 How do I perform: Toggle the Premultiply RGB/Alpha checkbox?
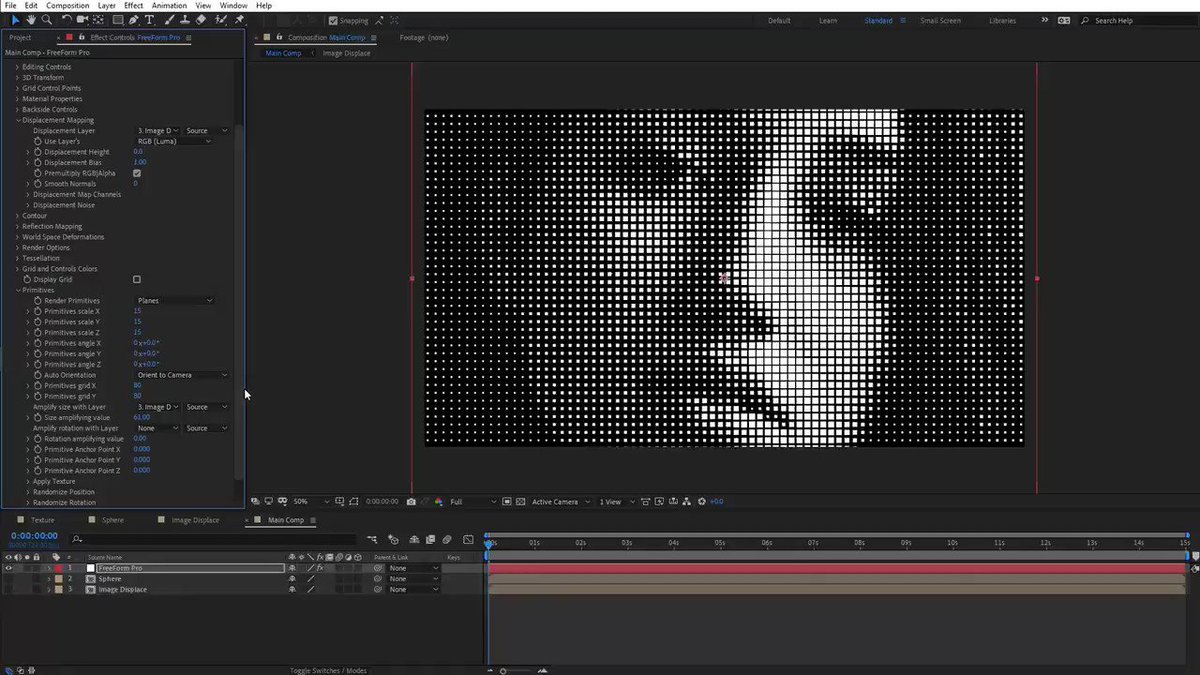click(x=137, y=173)
